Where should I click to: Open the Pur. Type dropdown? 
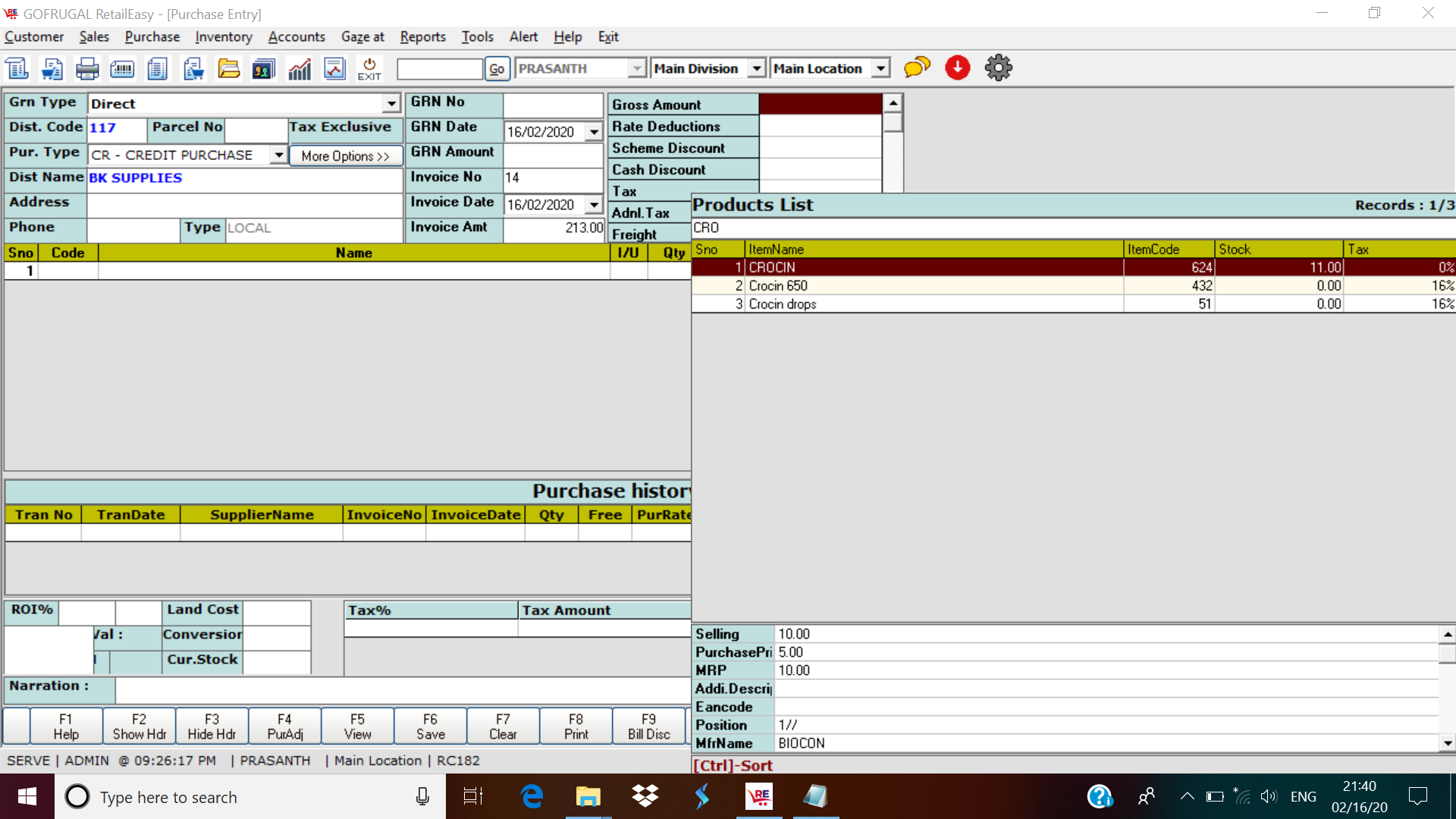coord(279,155)
